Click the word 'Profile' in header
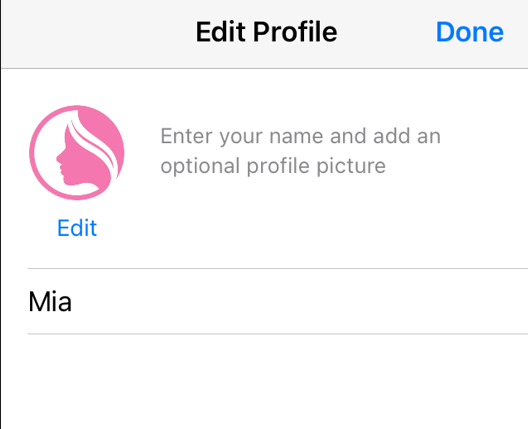Viewport: 528px width, 429px height. [x=295, y=32]
